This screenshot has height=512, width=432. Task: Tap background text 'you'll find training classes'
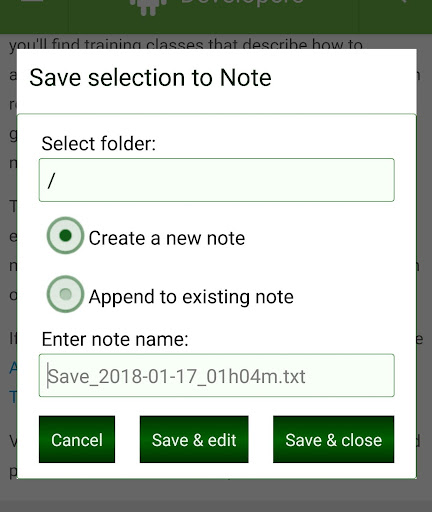click(106, 44)
